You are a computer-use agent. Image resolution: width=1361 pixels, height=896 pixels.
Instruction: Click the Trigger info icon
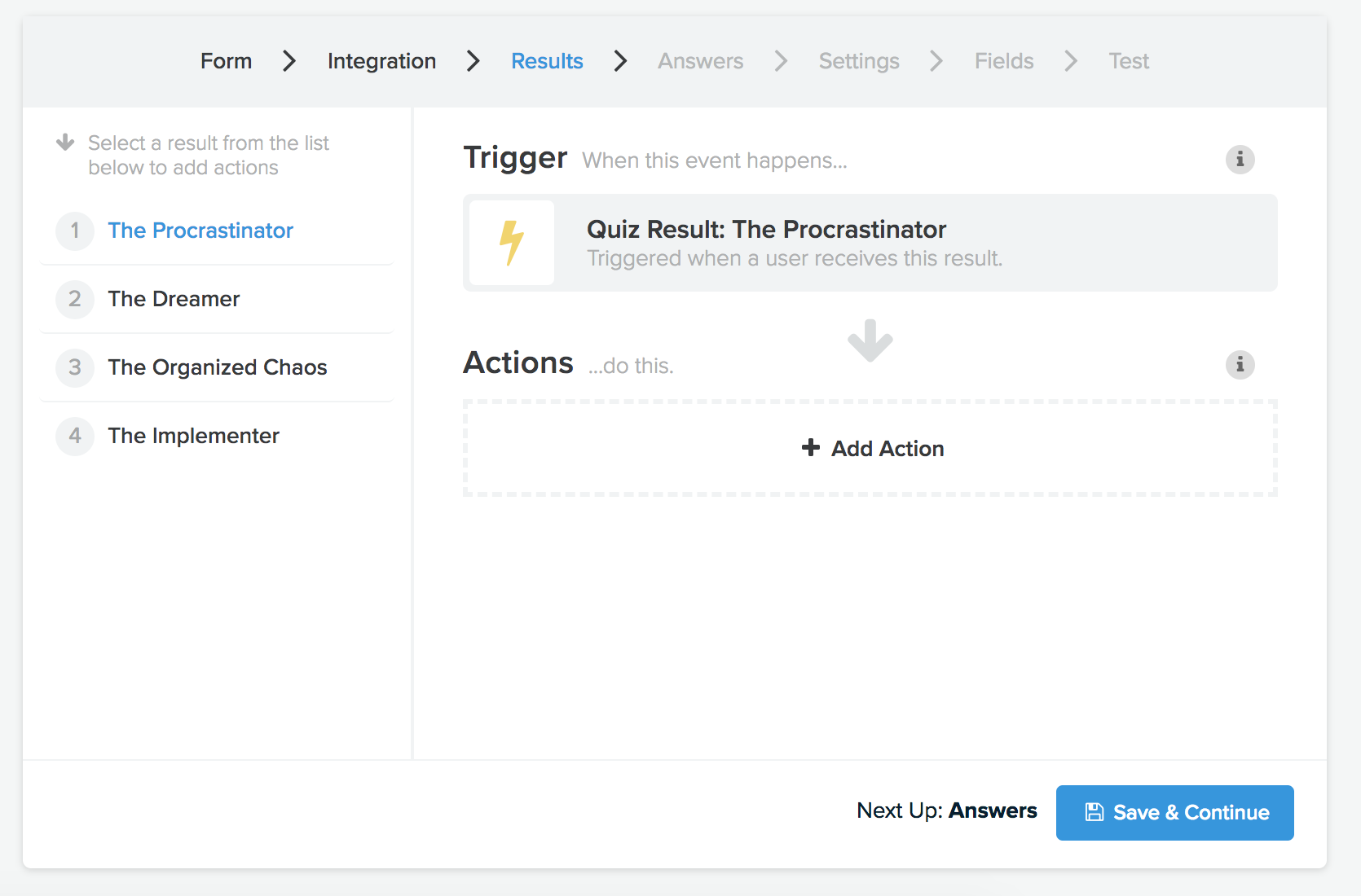[x=1240, y=159]
